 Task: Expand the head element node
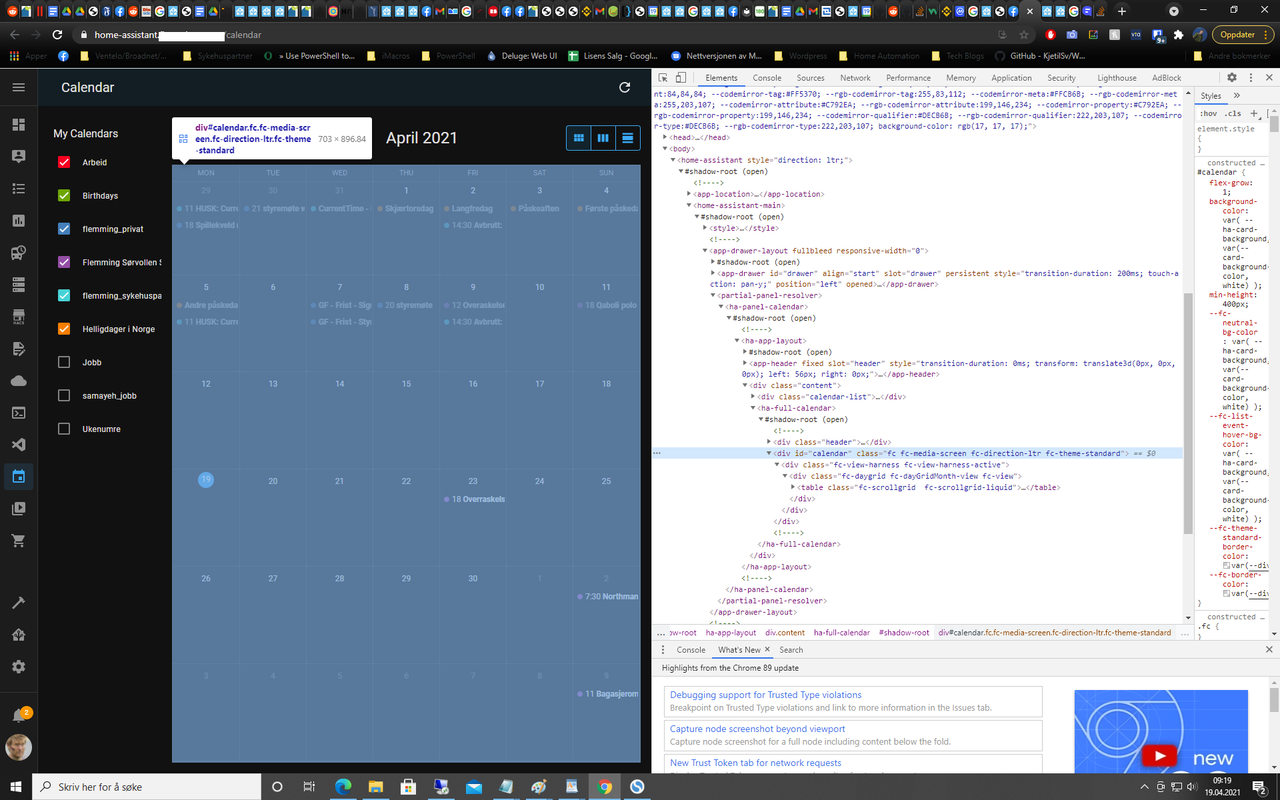coord(666,138)
